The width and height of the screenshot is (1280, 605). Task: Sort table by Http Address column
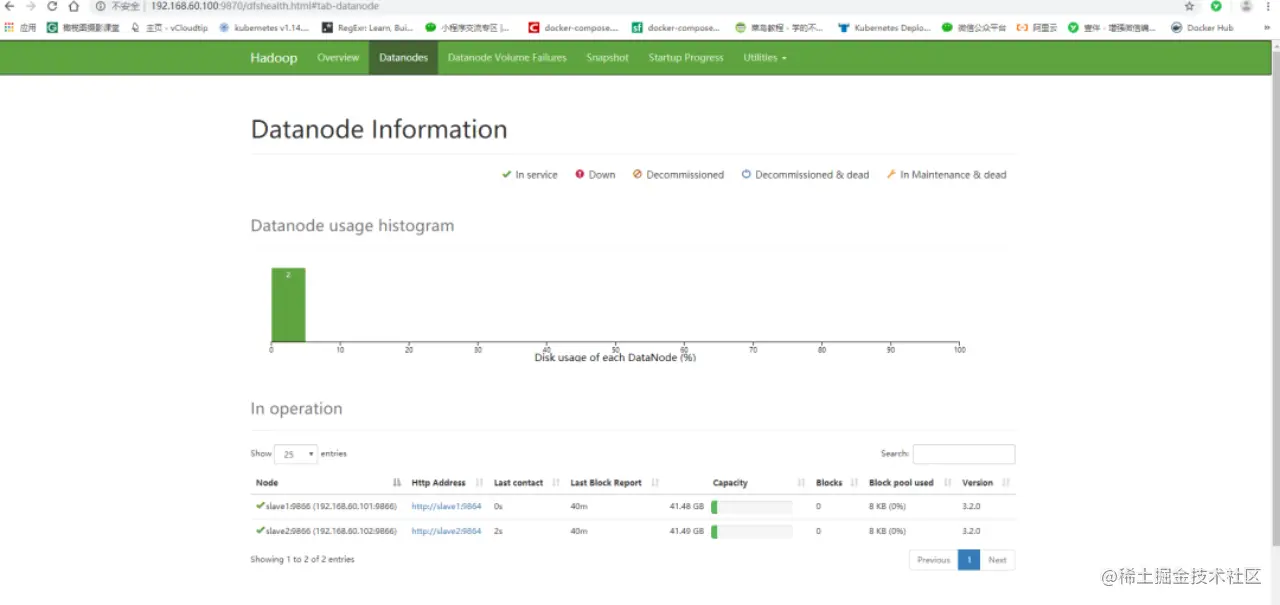(x=446, y=483)
